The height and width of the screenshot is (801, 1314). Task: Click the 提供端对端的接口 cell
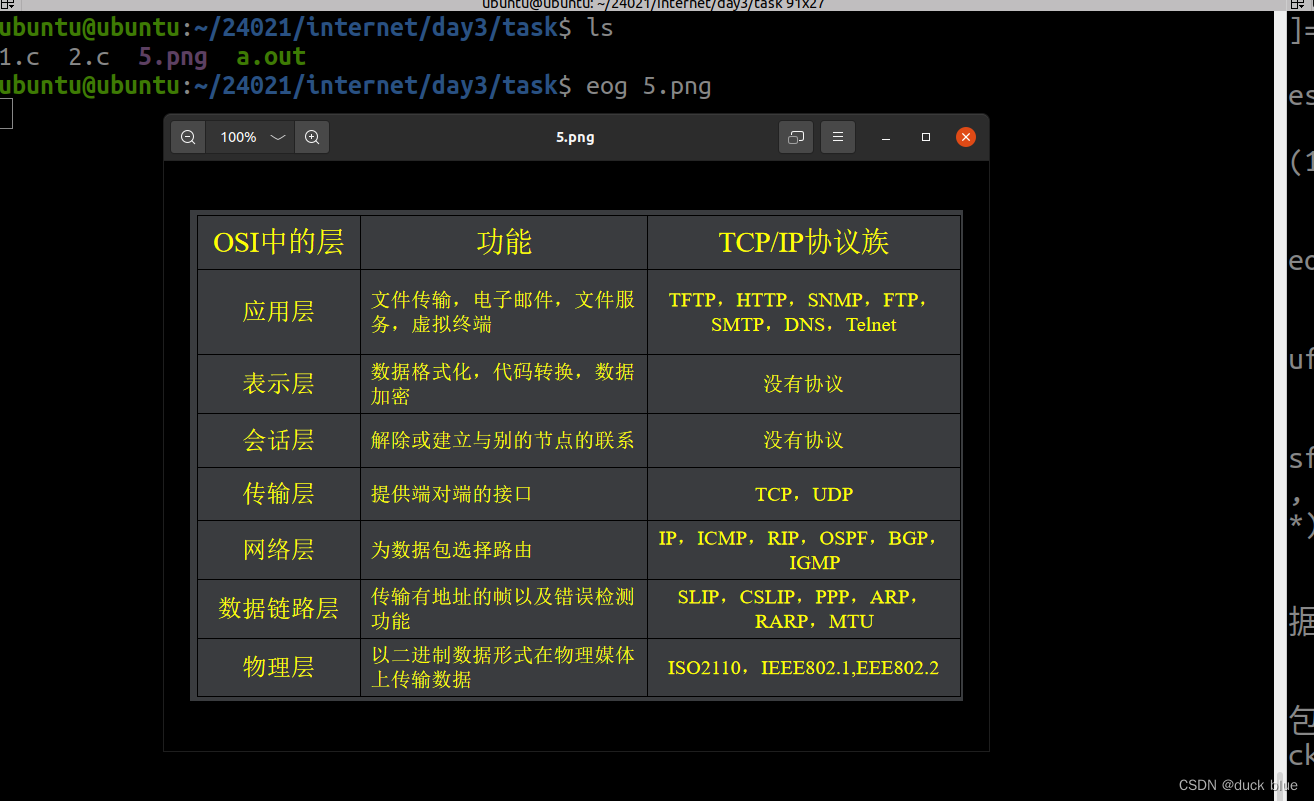(504, 494)
